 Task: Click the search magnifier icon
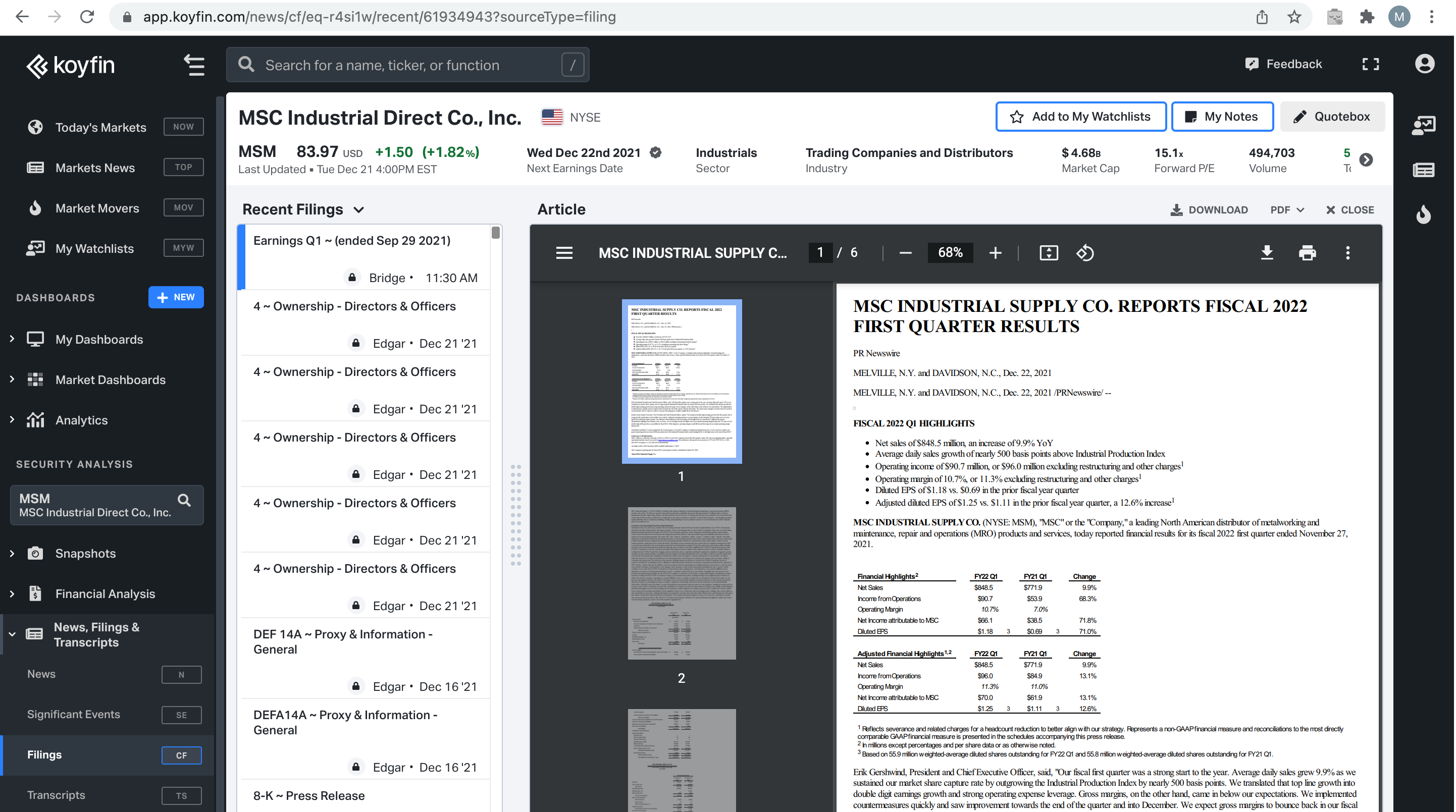tap(246, 65)
